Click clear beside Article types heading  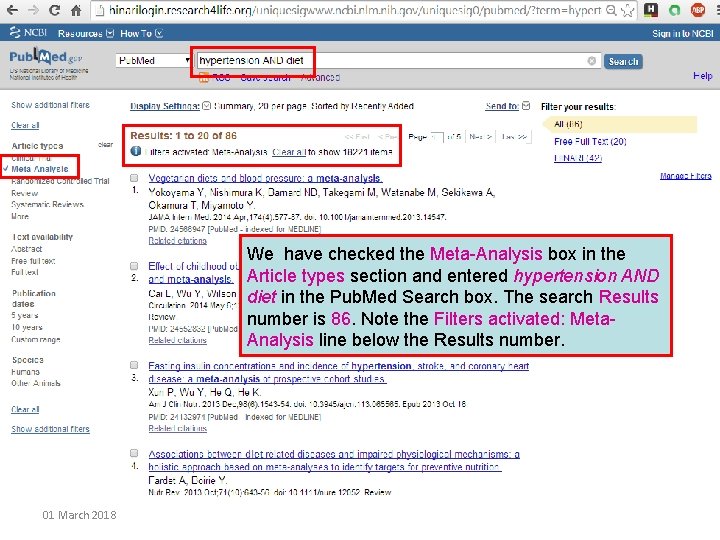pyautogui.click(x=106, y=145)
